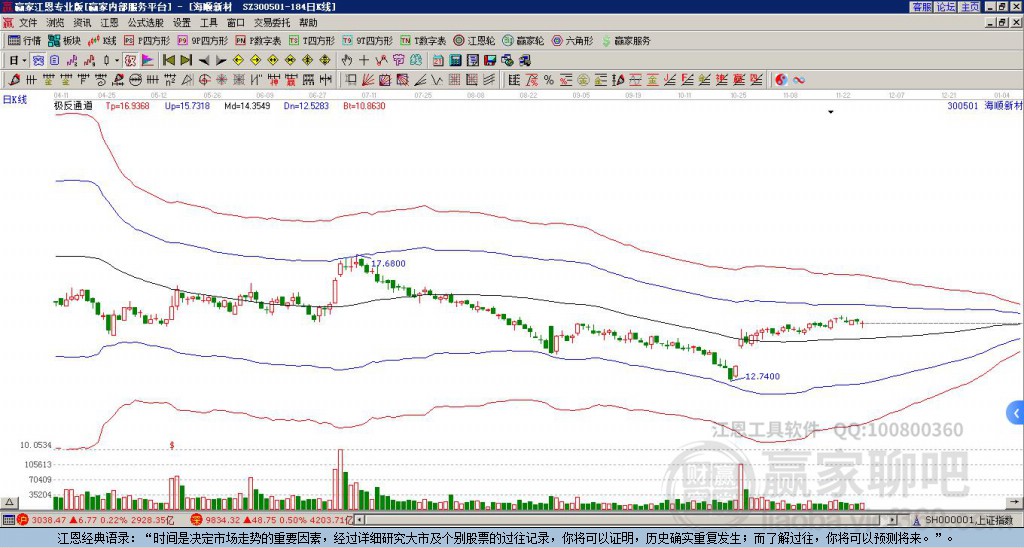The image size is (1024, 548).
Task: Click the 海顺新材 stock name
Action: pyautogui.click(x=1003, y=105)
